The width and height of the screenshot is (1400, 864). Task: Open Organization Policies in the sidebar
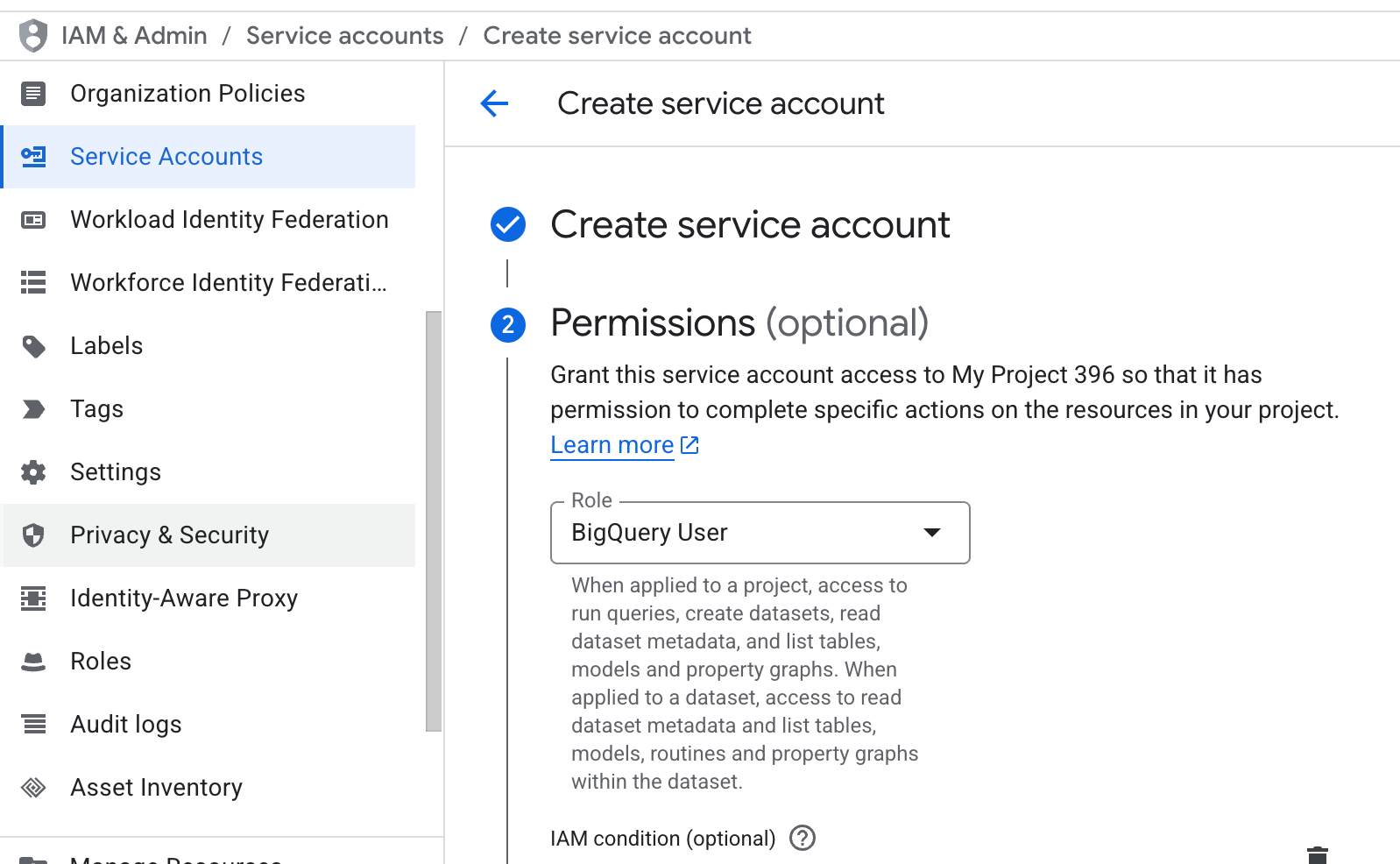[x=209, y=93]
